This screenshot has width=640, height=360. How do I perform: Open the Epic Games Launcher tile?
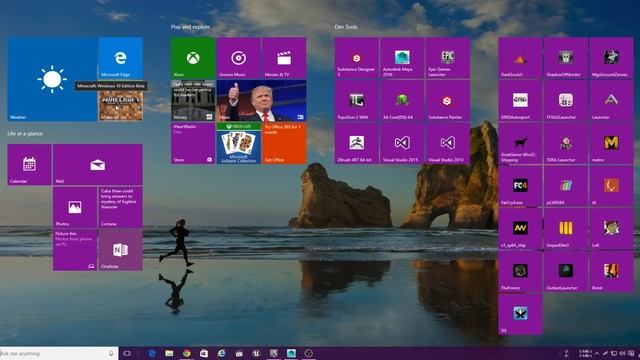pyautogui.click(x=448, y=58)
